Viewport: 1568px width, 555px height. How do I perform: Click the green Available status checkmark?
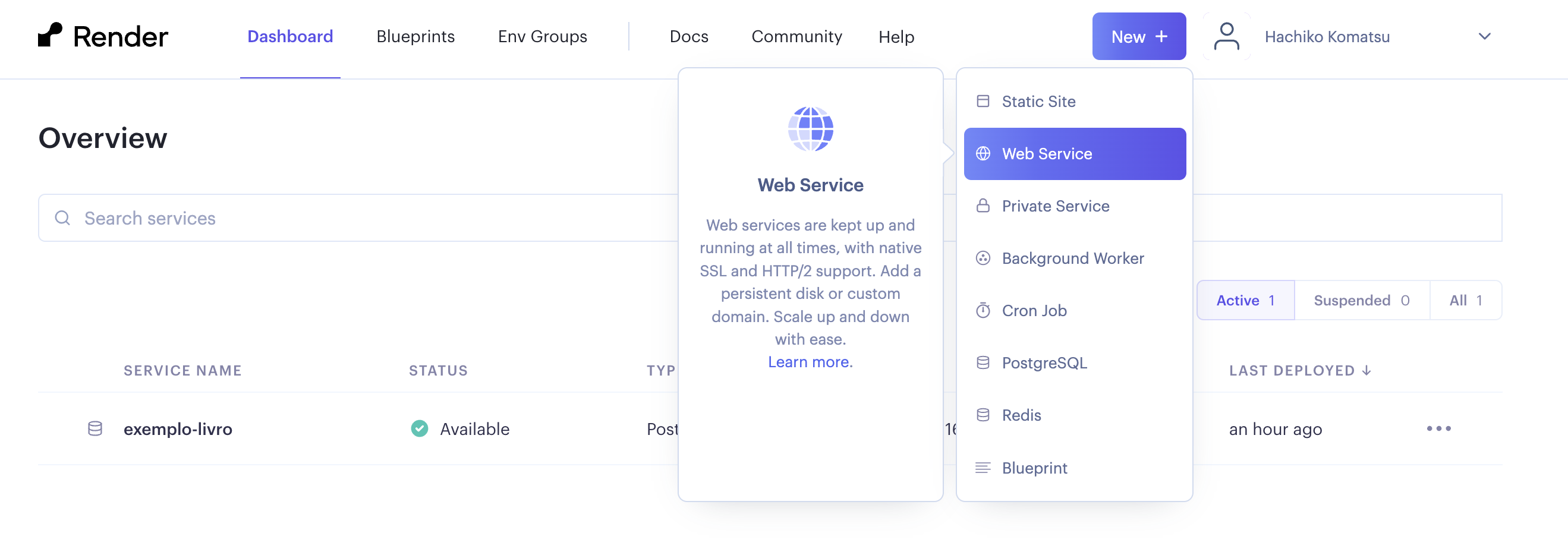point(420,428)
